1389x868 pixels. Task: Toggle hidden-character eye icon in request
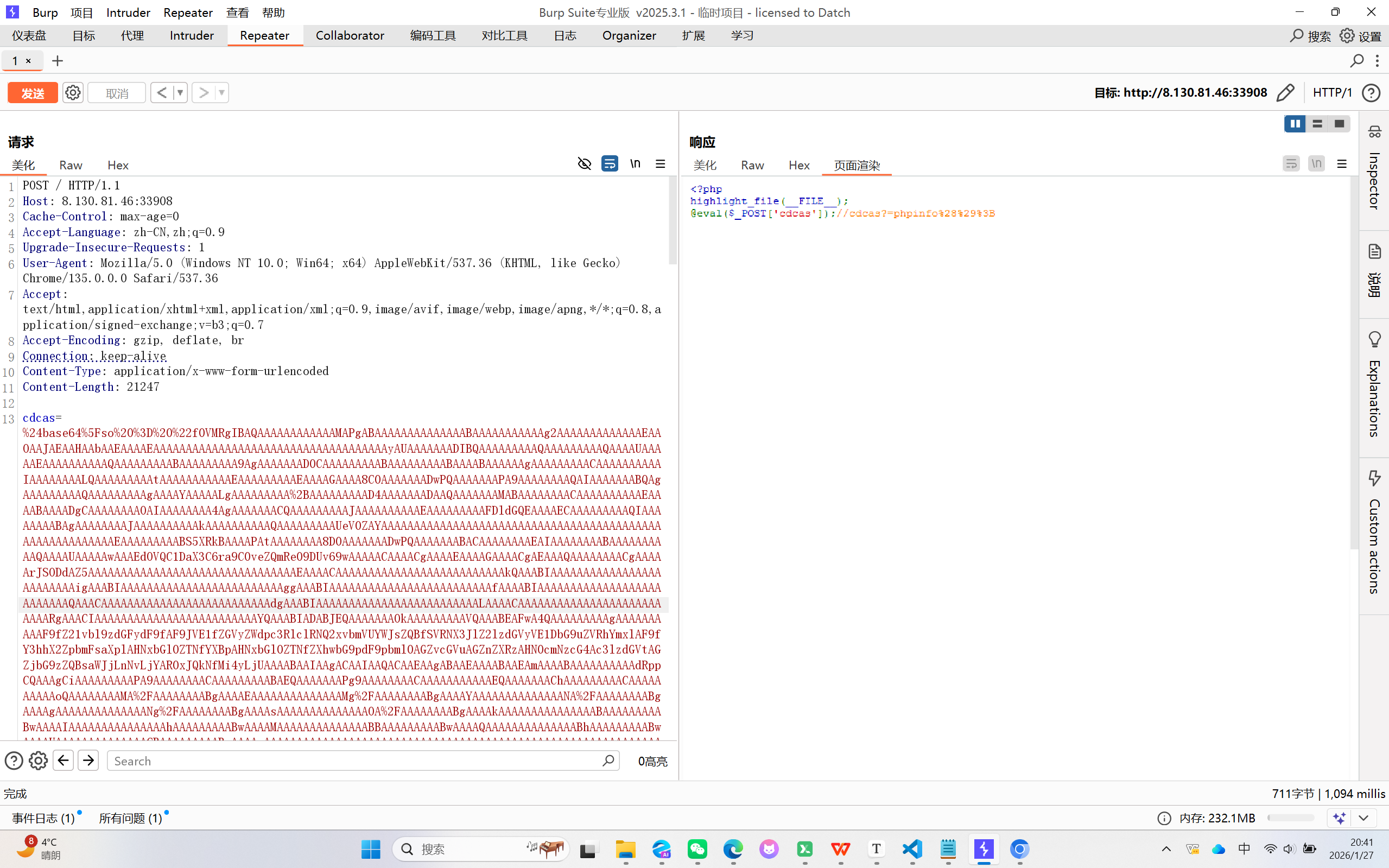(x=584, y=164)
